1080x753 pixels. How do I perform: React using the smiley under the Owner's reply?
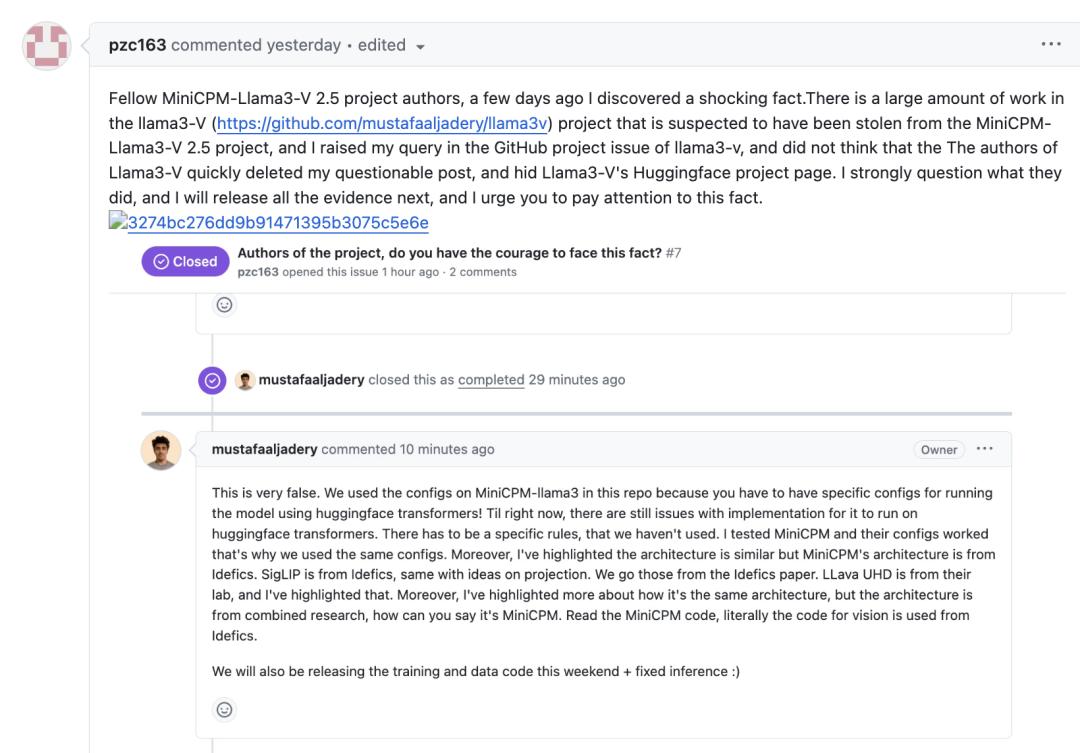225,709
